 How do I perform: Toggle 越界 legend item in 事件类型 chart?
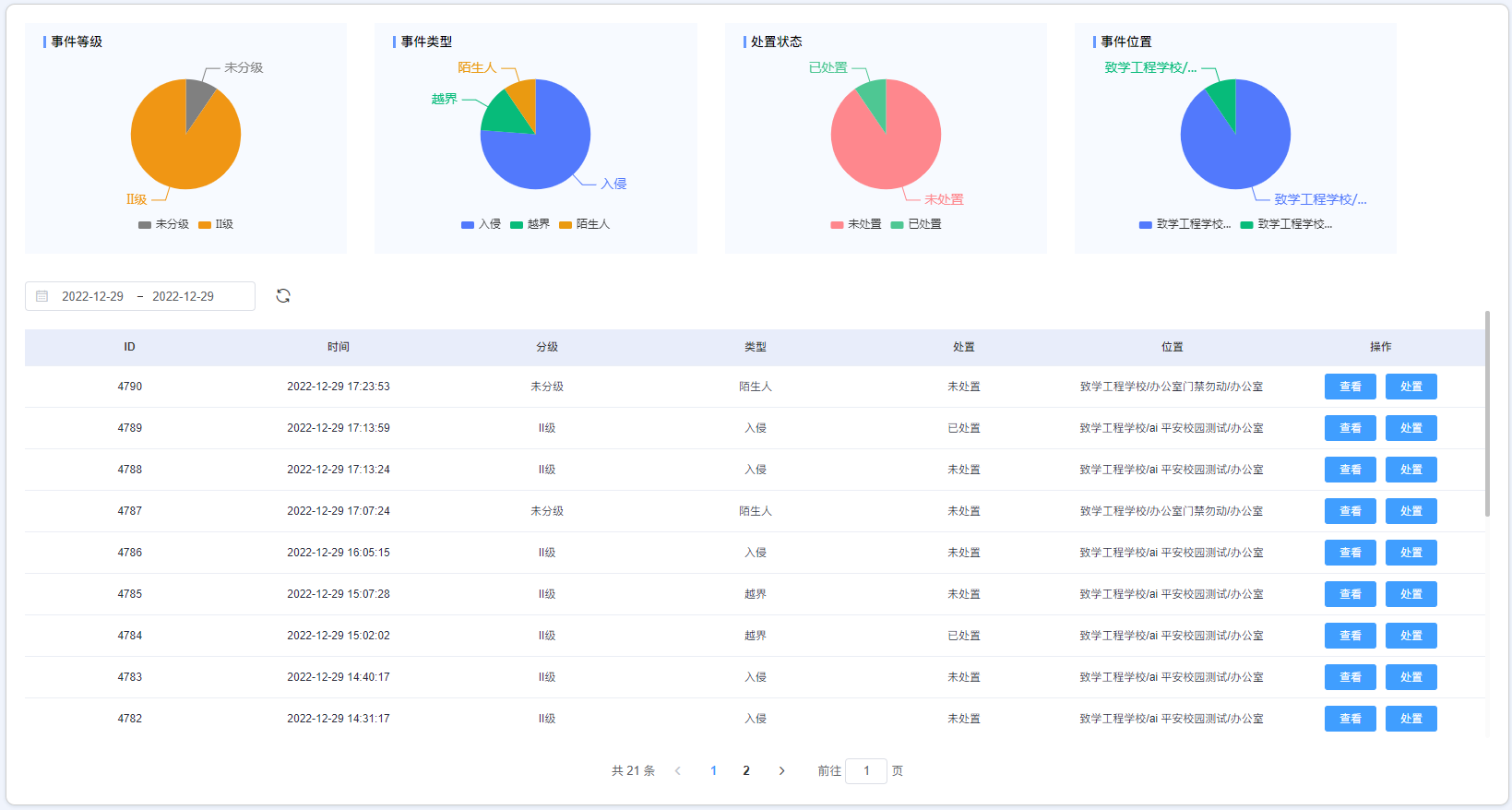530,224
